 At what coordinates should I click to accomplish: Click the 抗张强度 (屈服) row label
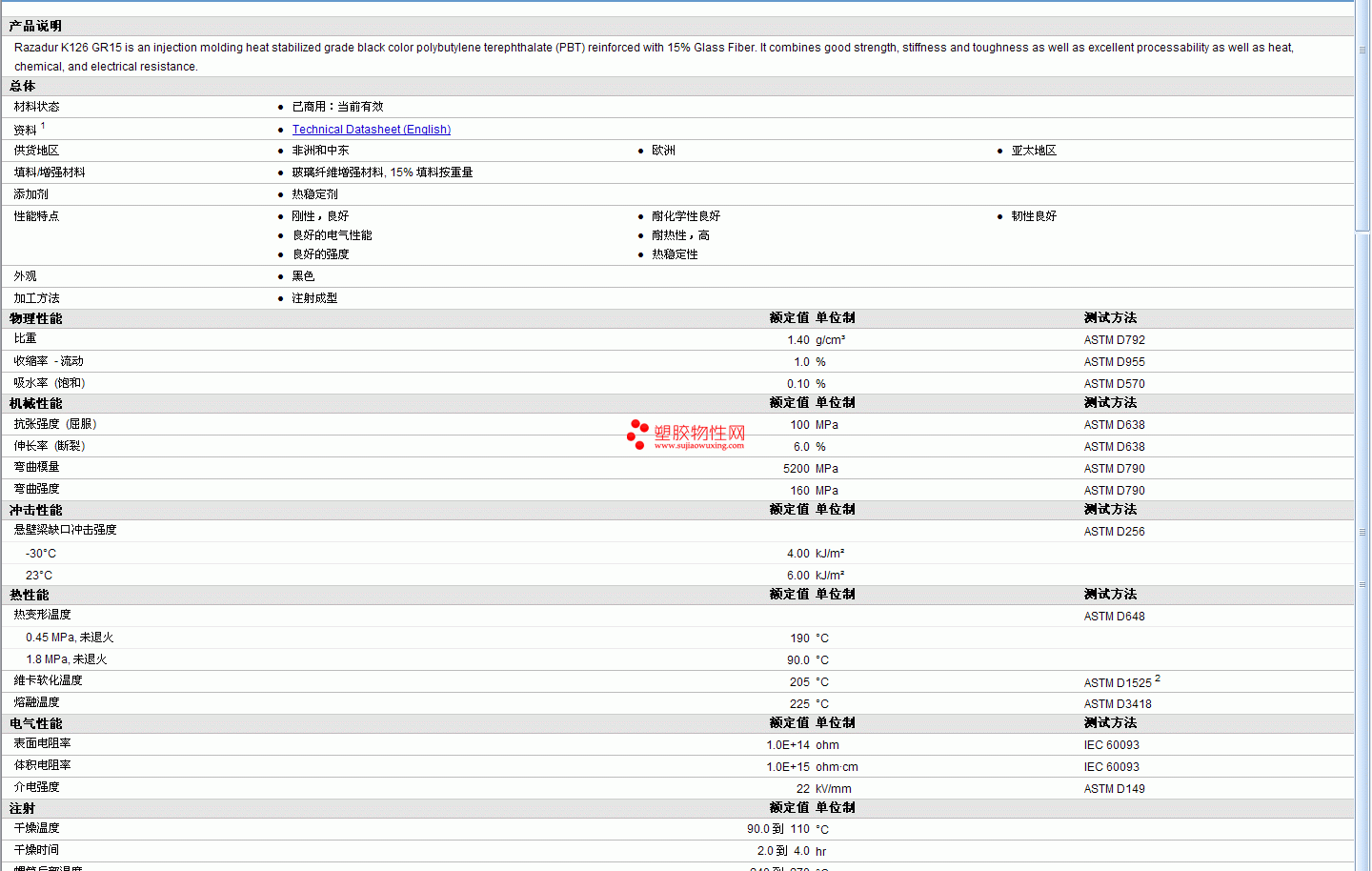(x=55, y=424)
